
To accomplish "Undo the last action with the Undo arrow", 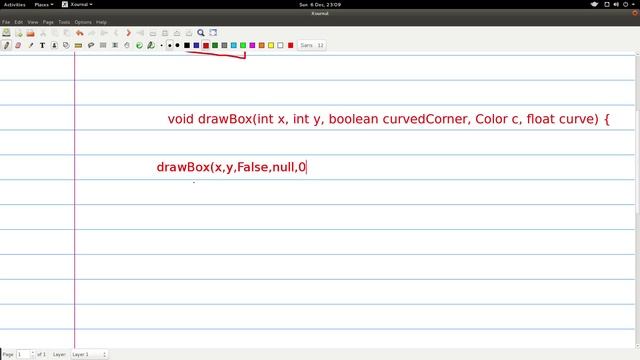I will click(80, 33).
